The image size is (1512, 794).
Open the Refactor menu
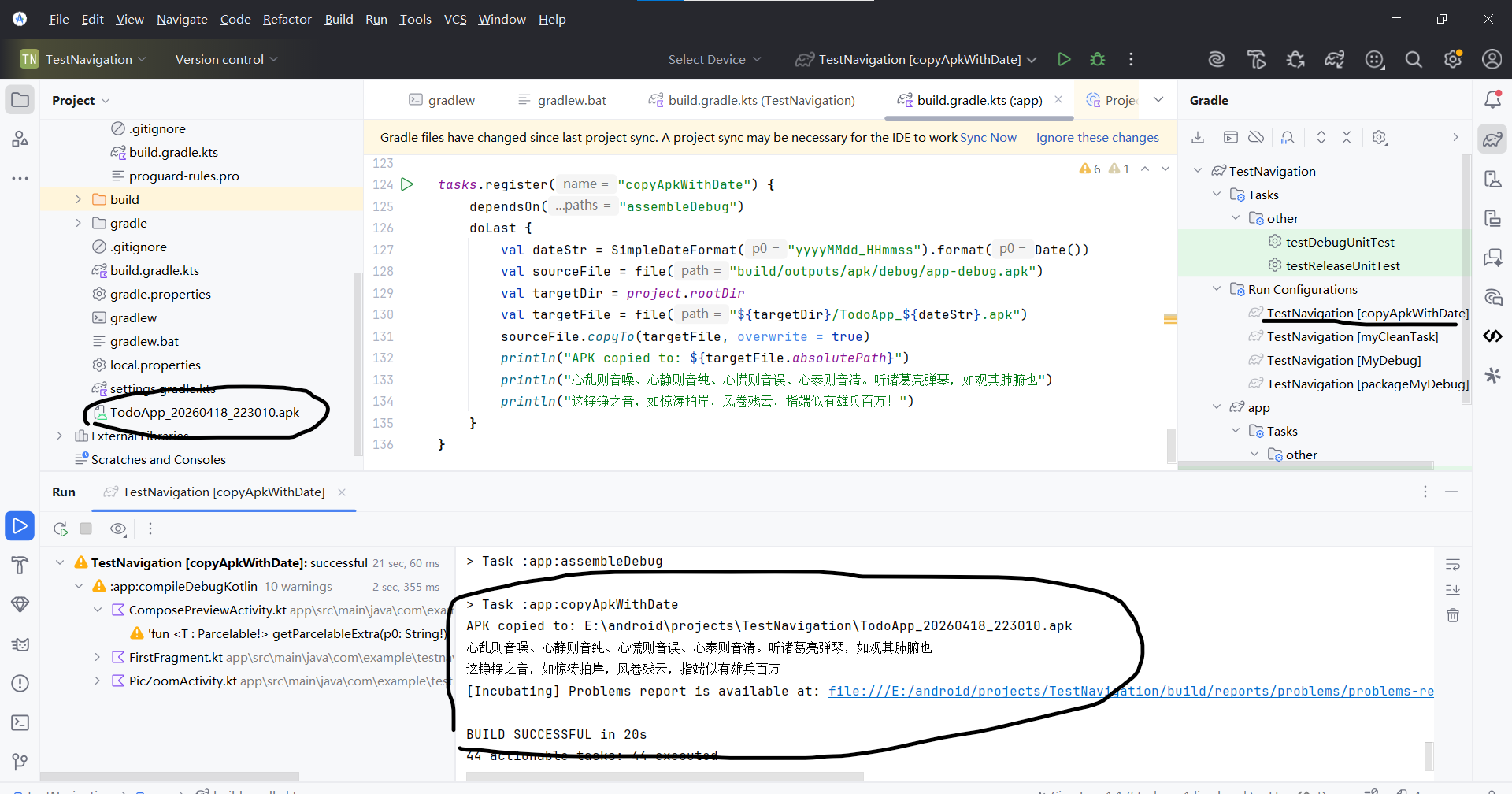pos(287,19)
